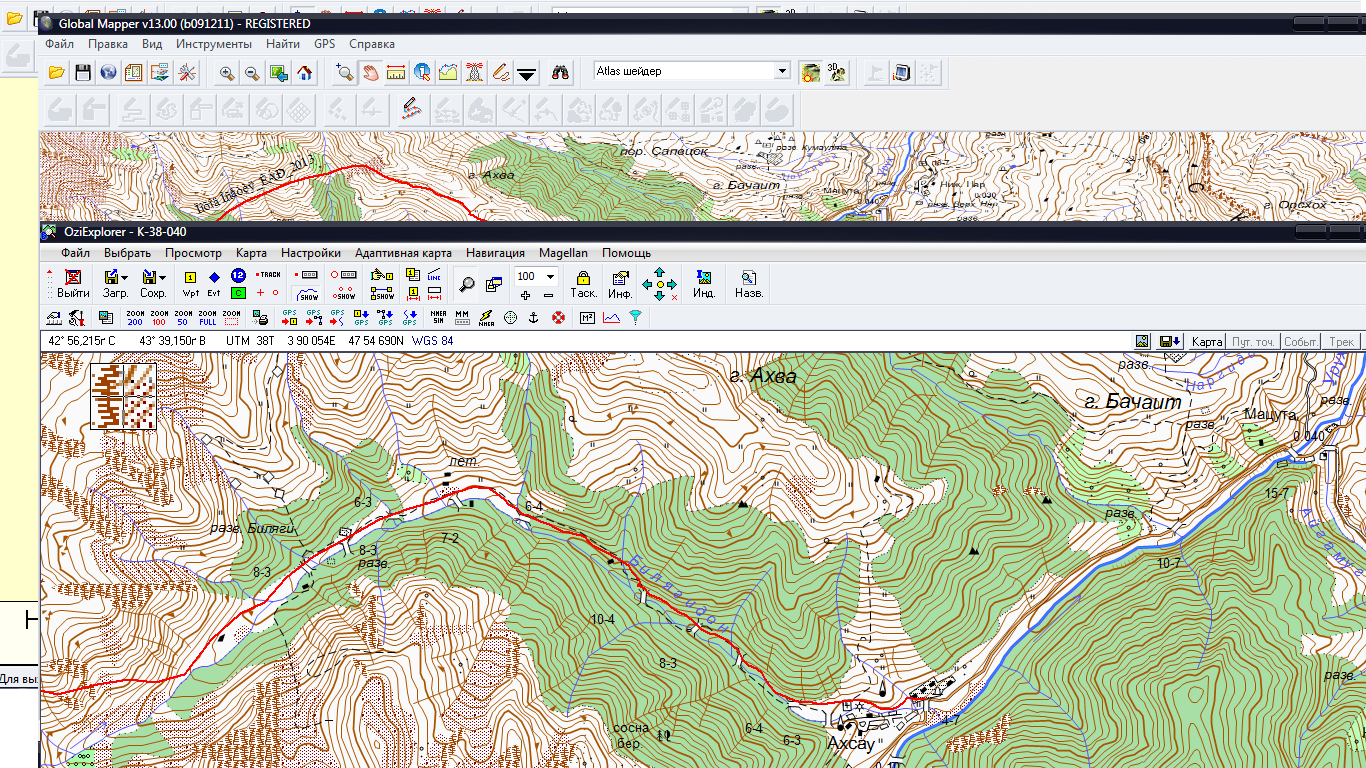Open the Навигация menu in OziExplorer
1366x768 pixels.
click(x=494, y=253)
